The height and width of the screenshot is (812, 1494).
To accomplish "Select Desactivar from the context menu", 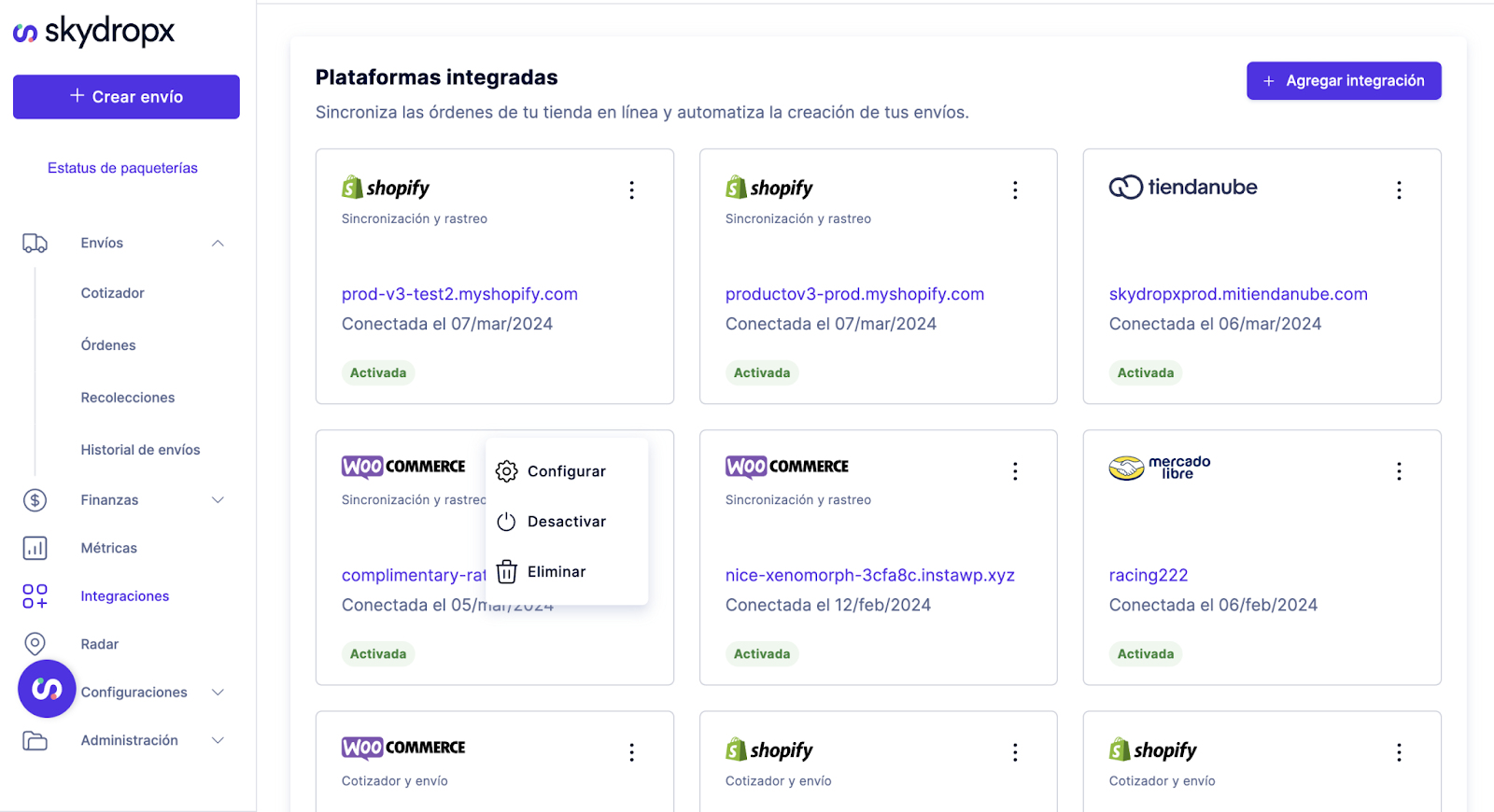I will tap(567, 522).
